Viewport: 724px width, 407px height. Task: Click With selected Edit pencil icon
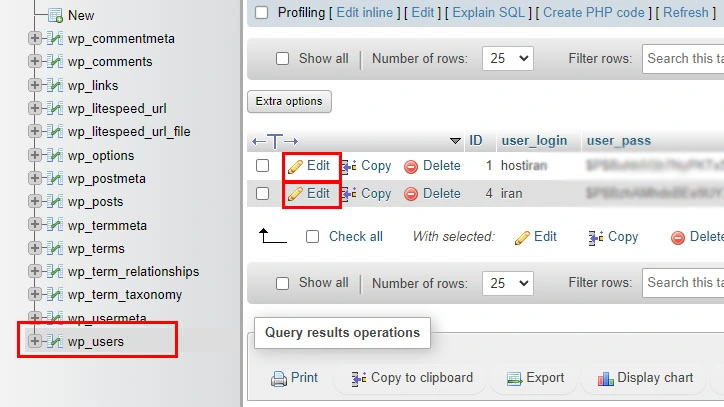tap(522, 237)
